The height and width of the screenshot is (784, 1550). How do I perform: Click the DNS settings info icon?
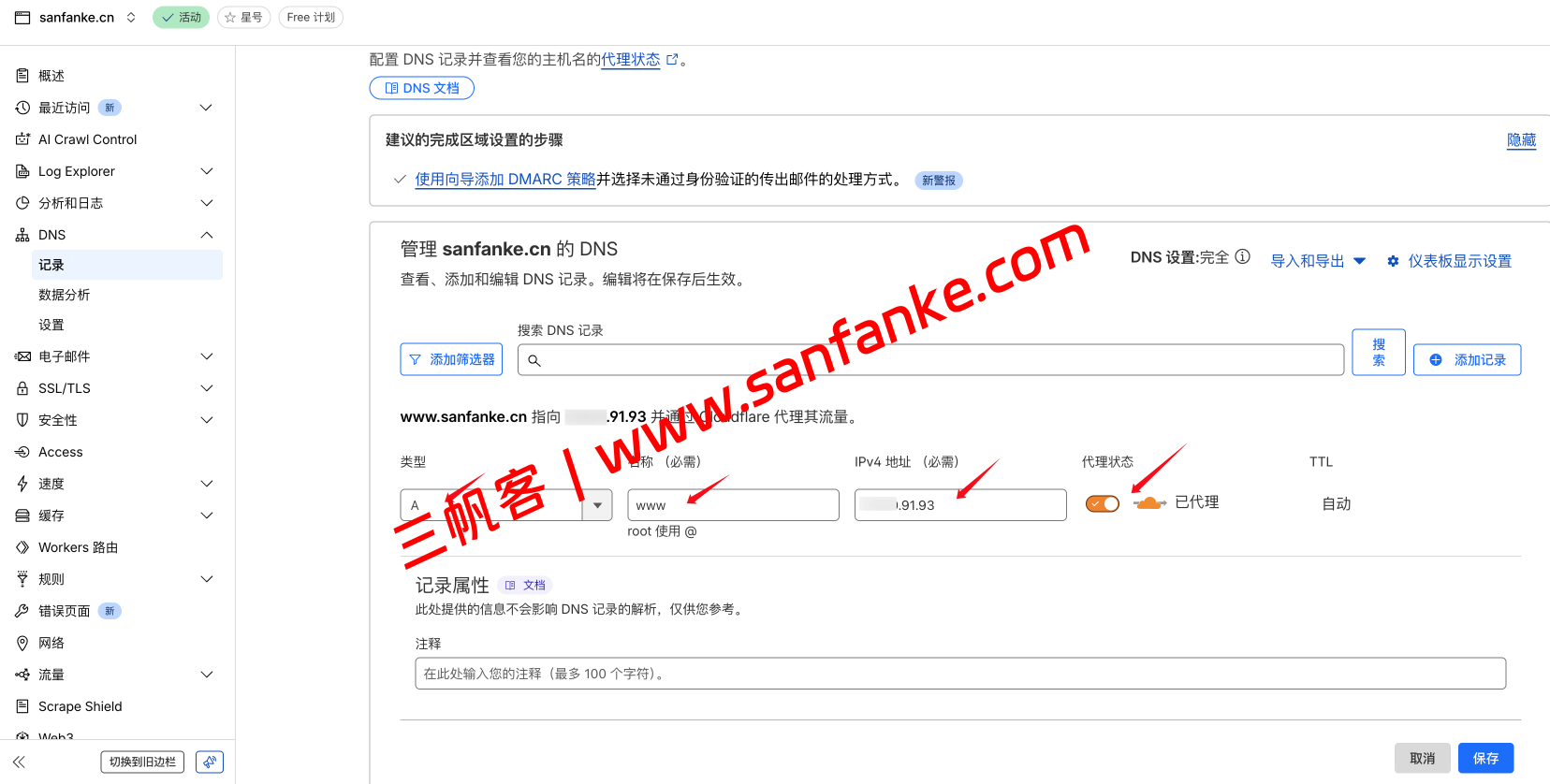pyautogui.click(x=1242, y=256)
